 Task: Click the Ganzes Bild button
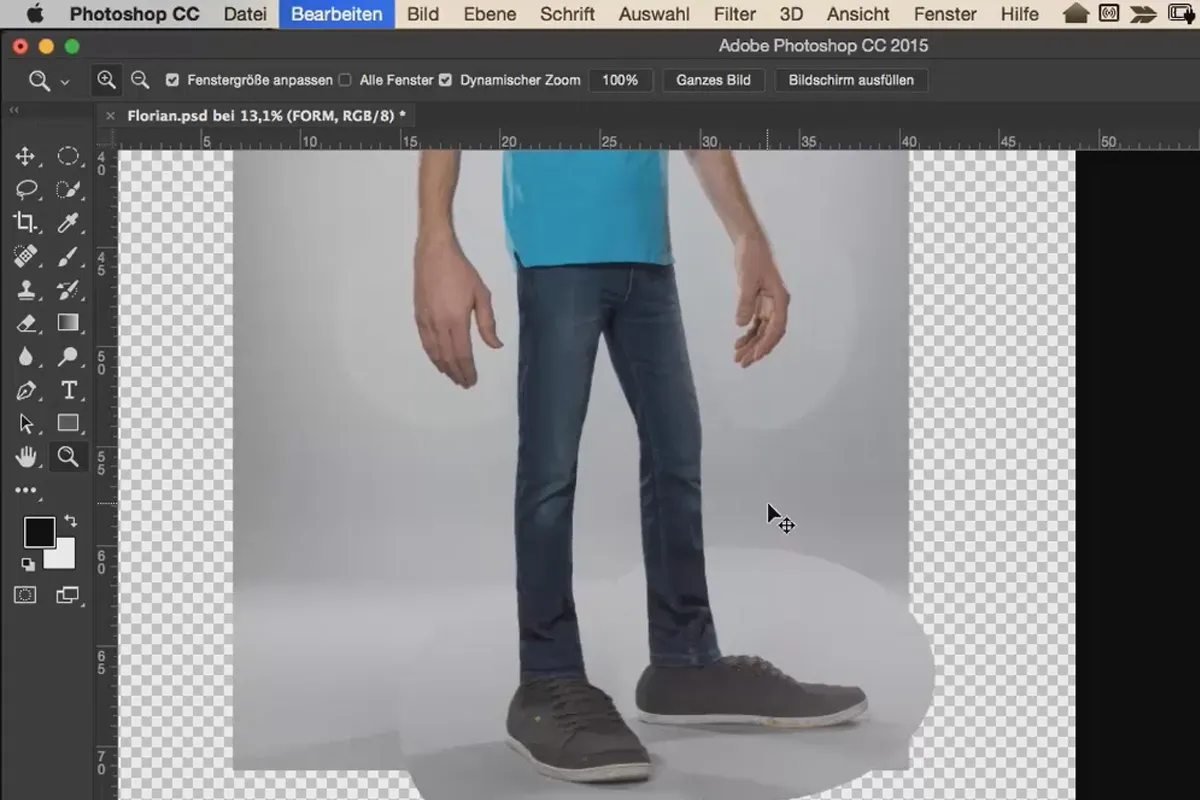pyautogui.click(x=714, y=80)
